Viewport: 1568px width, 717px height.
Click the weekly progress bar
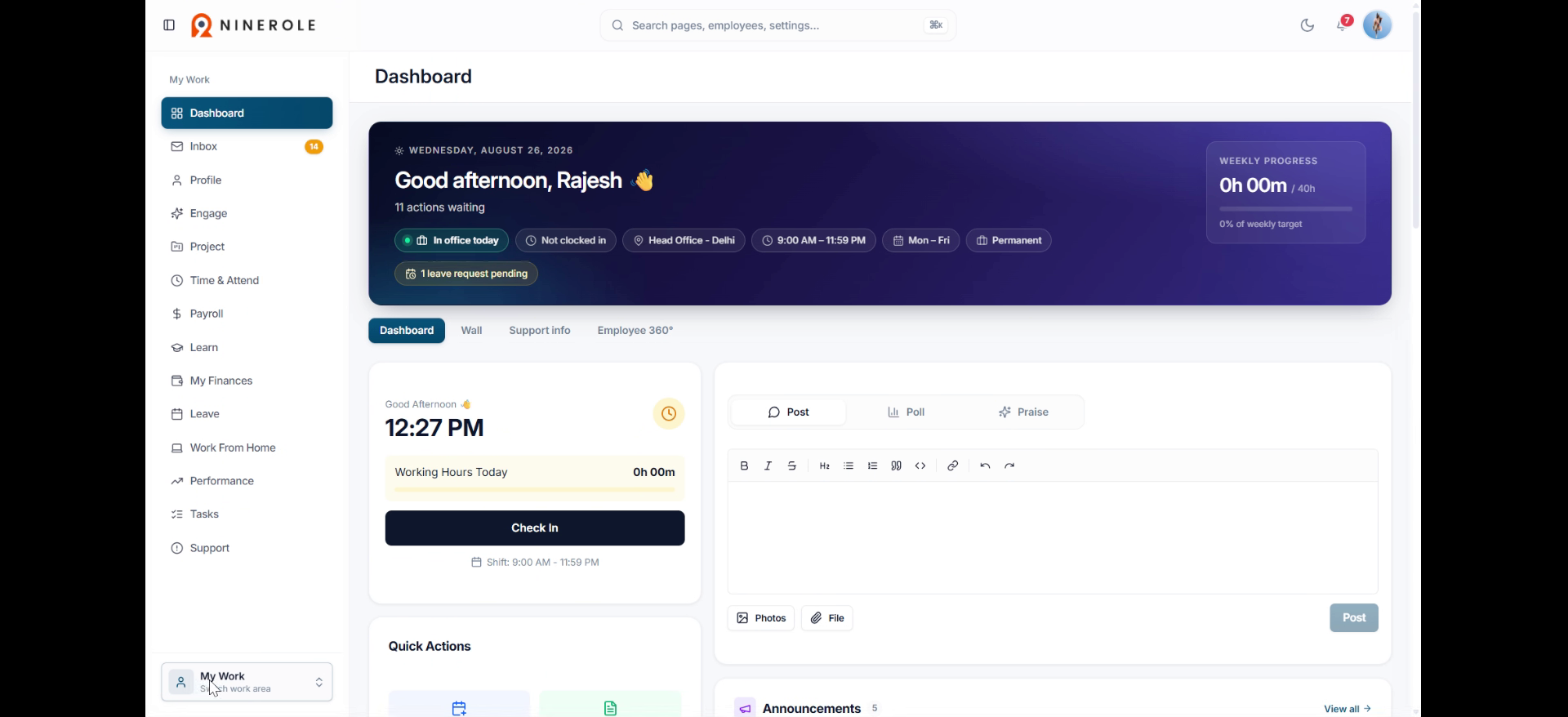click(x=1285, y=209)
